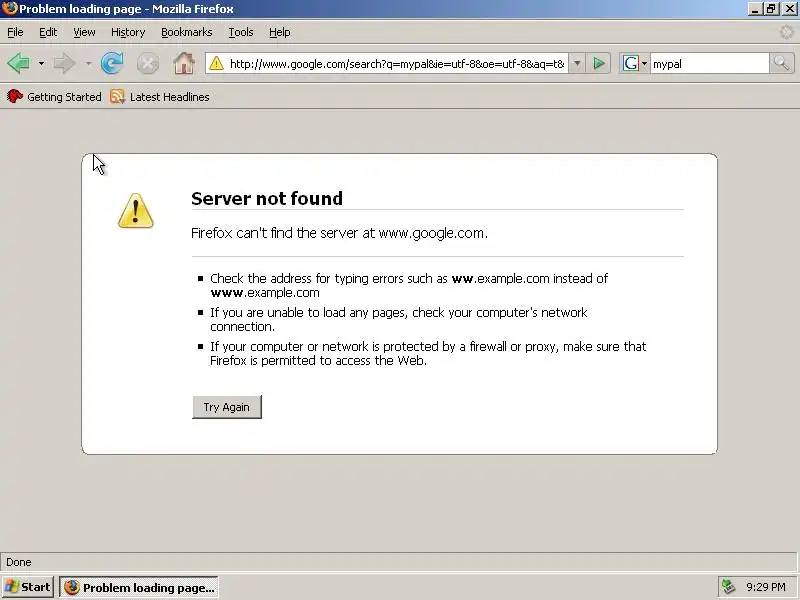Click the 9:29 PM system clock
The height and width of the screenshot is (600, 800).
point(766,587)
